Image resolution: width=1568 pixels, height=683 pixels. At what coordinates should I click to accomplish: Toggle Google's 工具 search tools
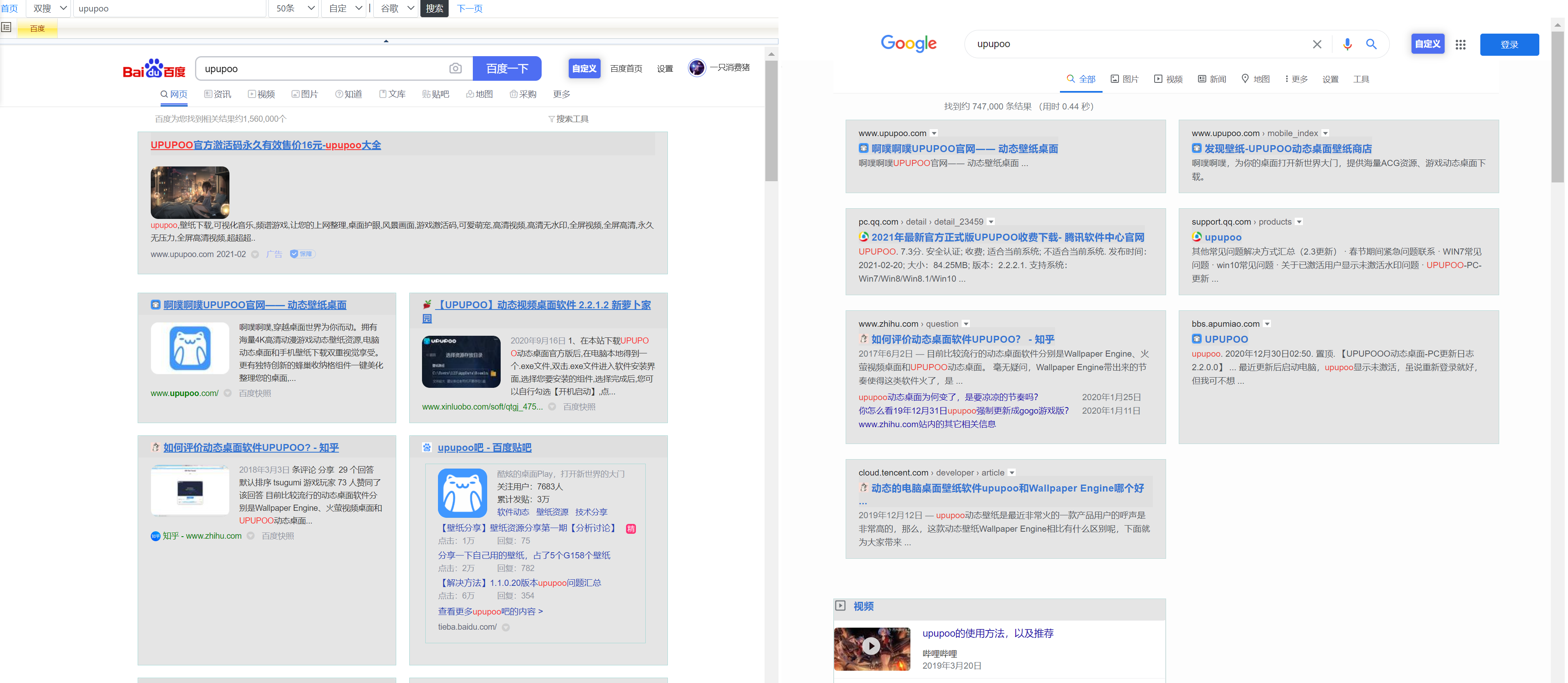(x=1361, y=79)
